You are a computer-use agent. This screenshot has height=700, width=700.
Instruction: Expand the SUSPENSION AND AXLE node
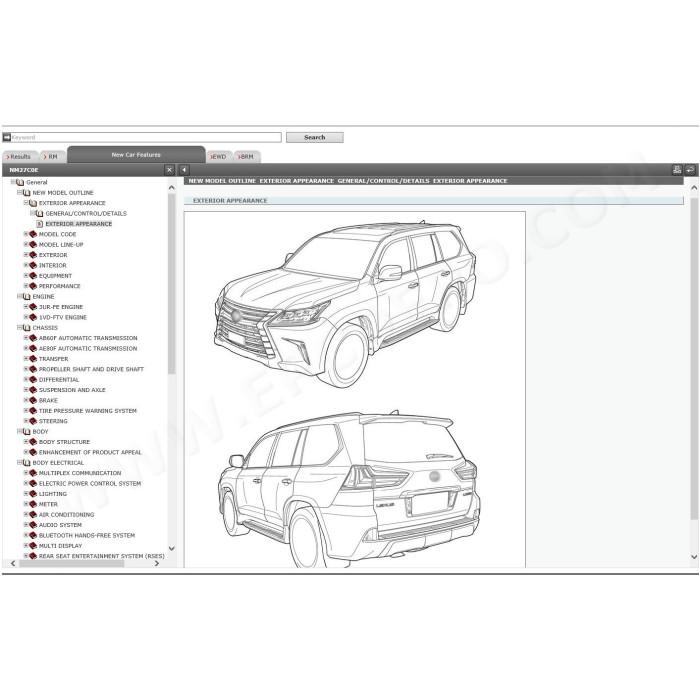point(26,390)
